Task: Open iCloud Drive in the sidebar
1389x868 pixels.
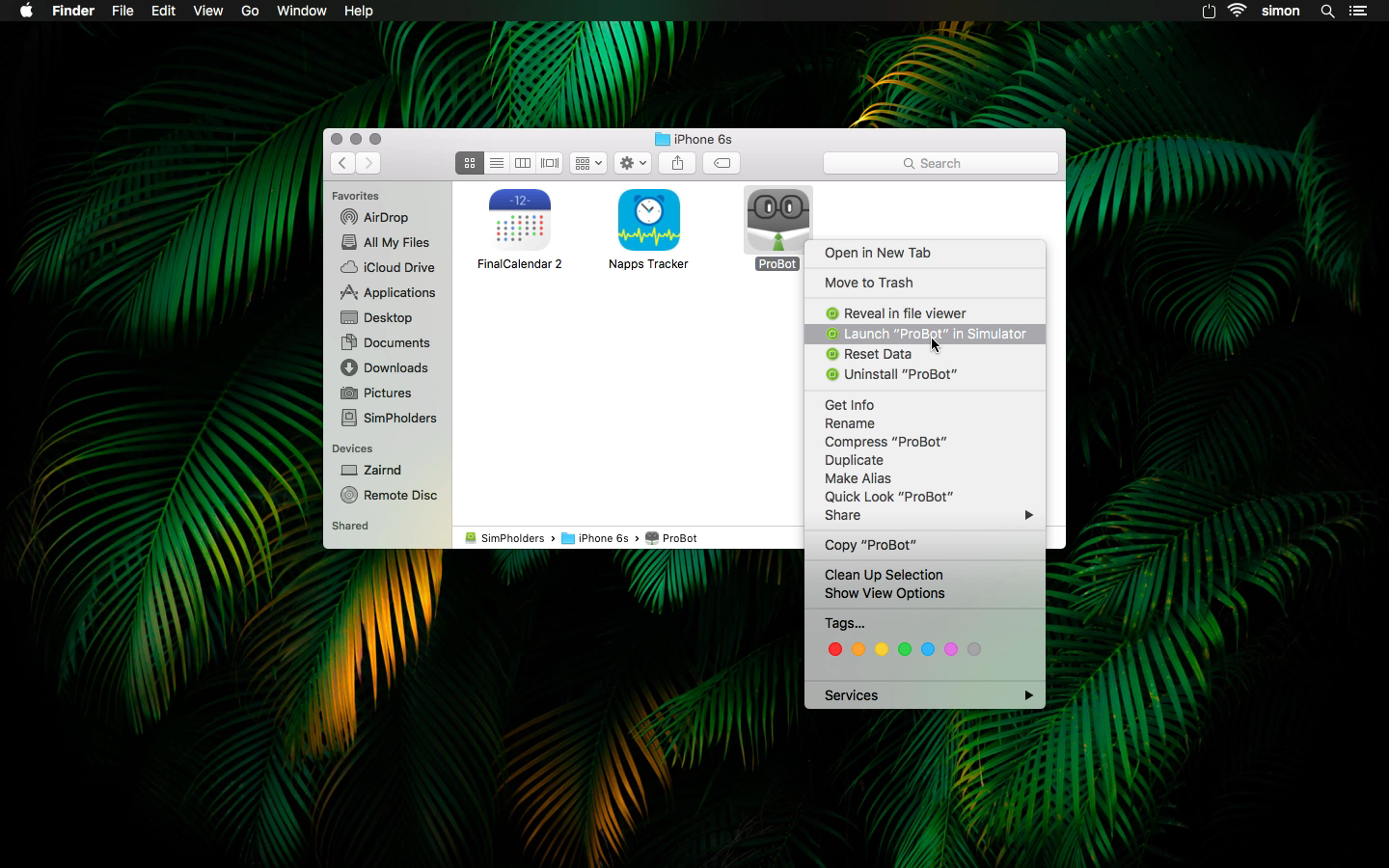Action: 388,267
